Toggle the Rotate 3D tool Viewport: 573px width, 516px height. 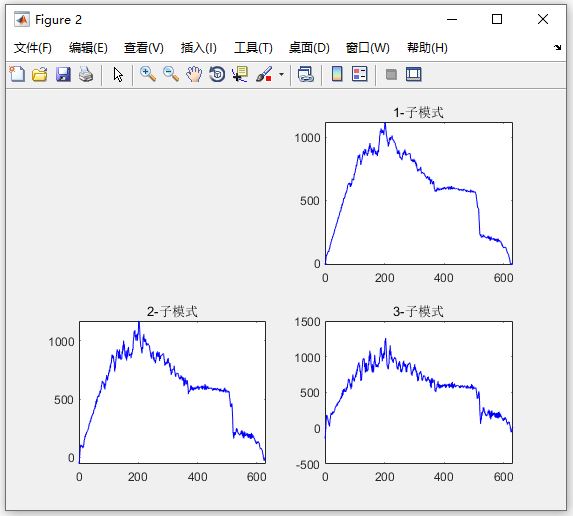point(217,74)
